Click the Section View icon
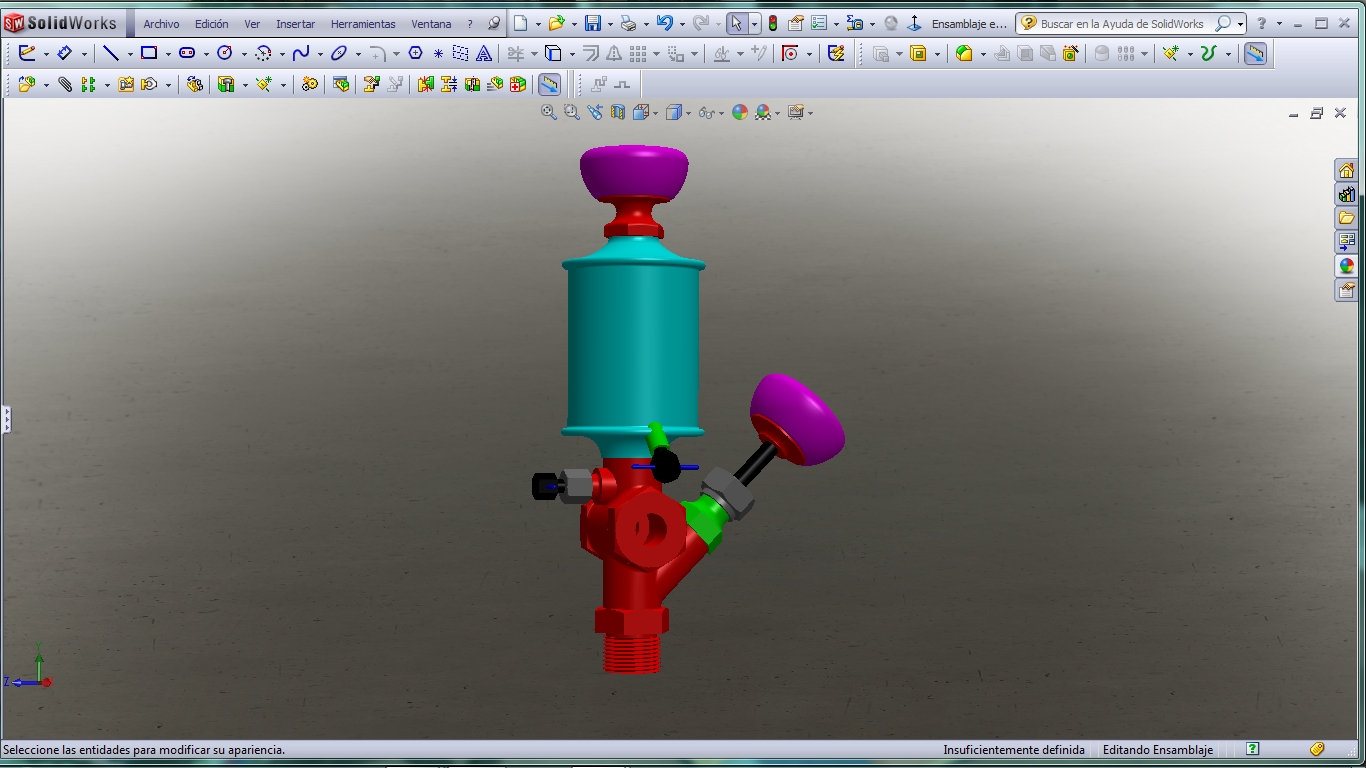 (x=618, y=113)
